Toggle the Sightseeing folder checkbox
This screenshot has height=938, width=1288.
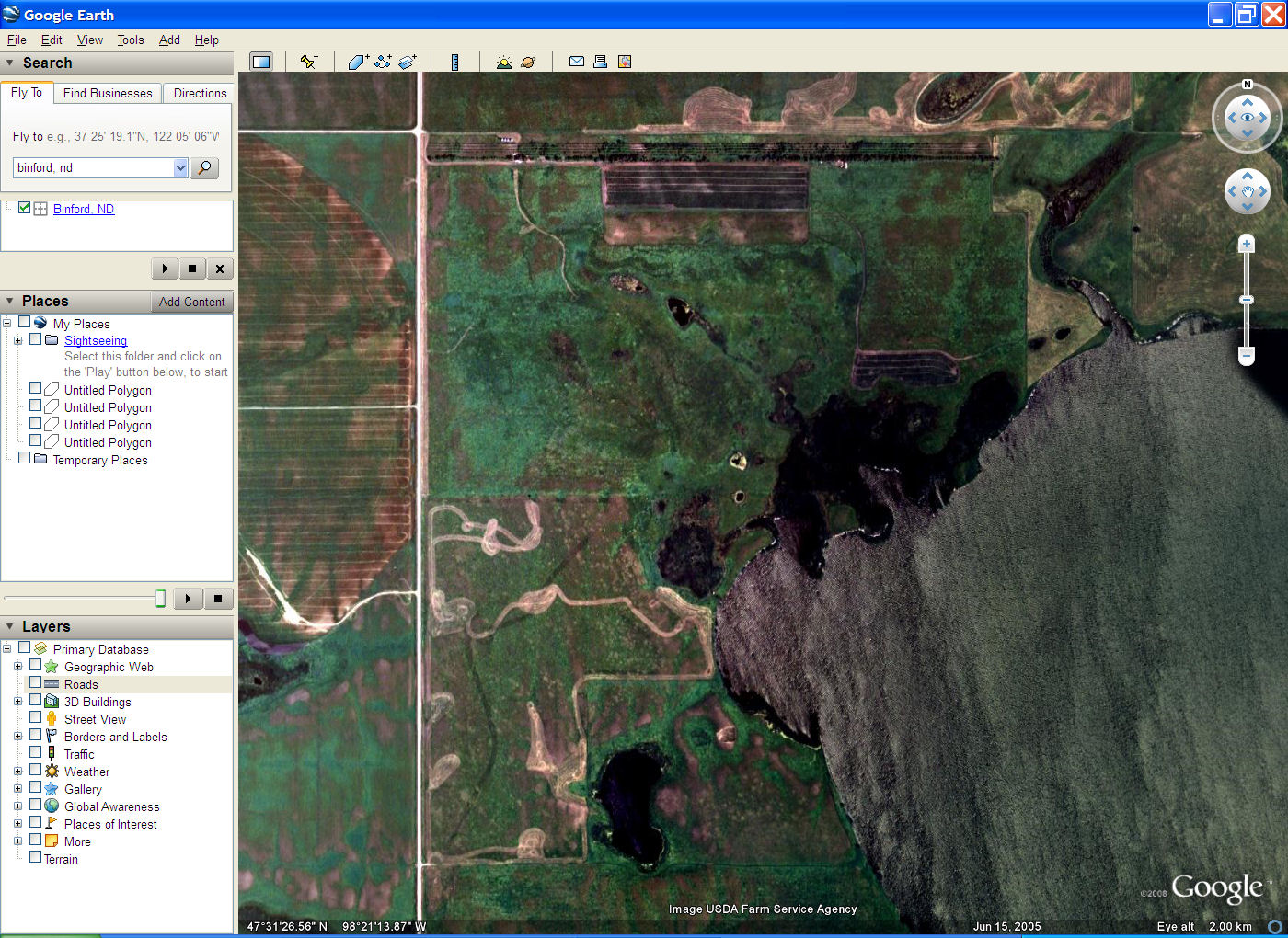pyautogui.click(x=36, y=339)
